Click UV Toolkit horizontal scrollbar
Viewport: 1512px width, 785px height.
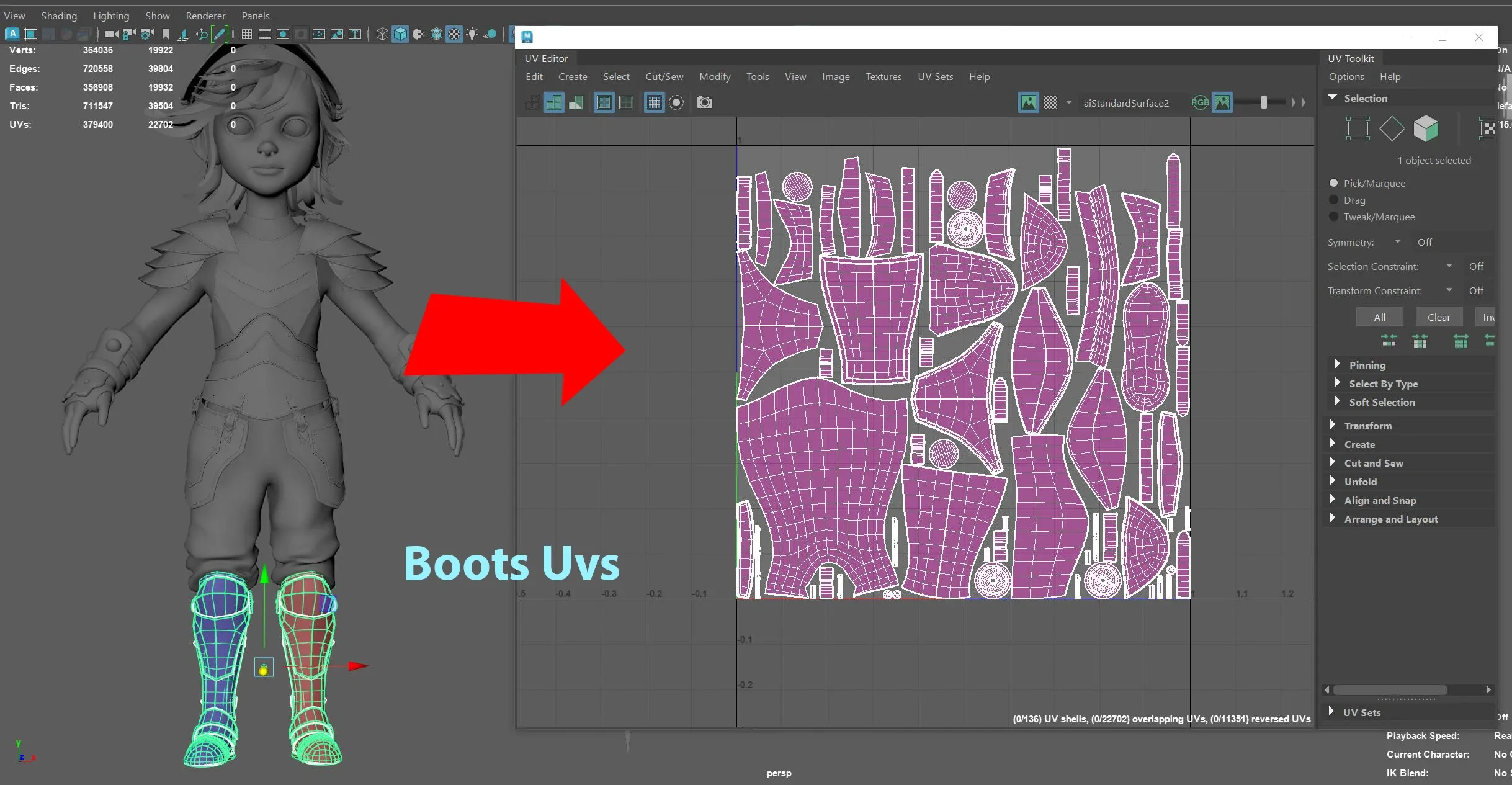pyautogui.click(x=1390, y=690)
